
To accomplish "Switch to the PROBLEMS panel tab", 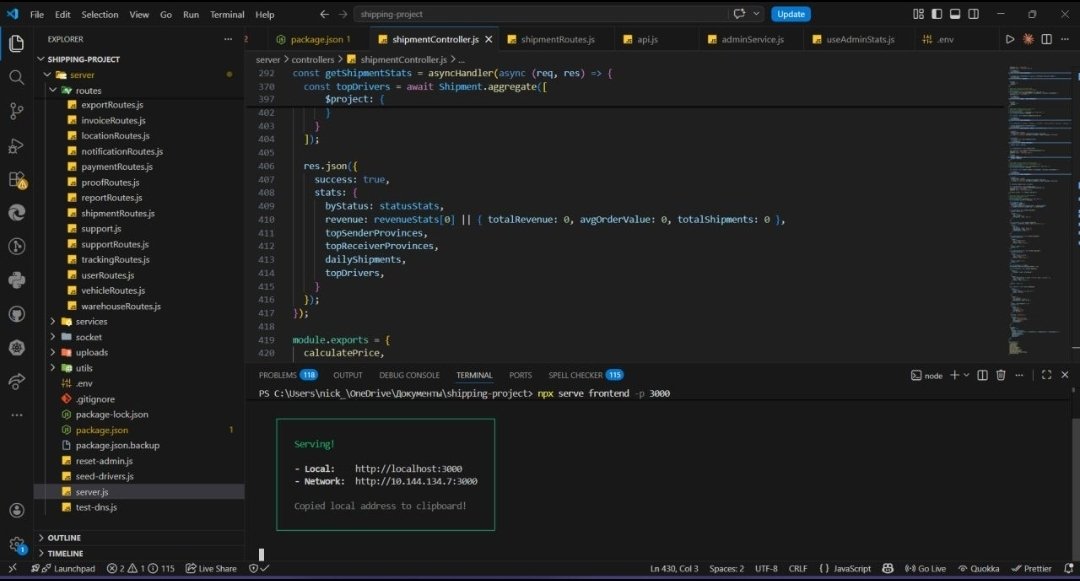I will (287, 375).
